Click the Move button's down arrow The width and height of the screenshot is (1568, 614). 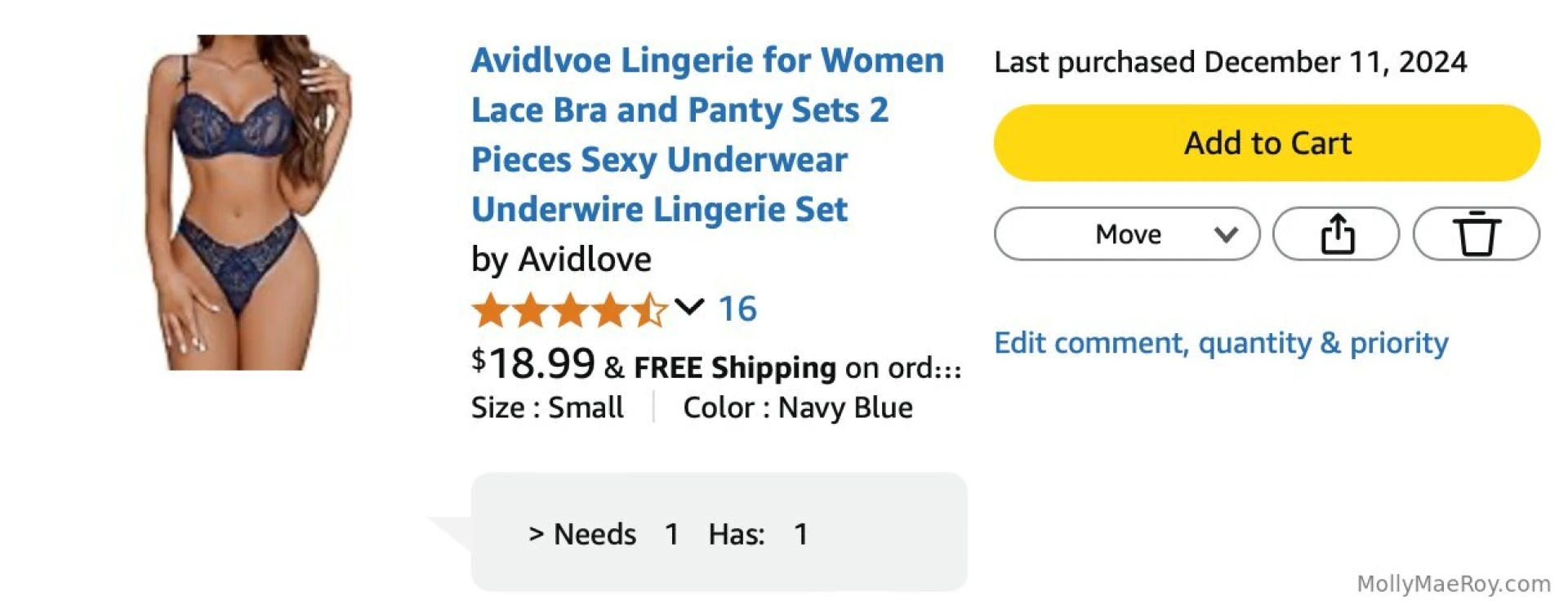point(1225,234)
